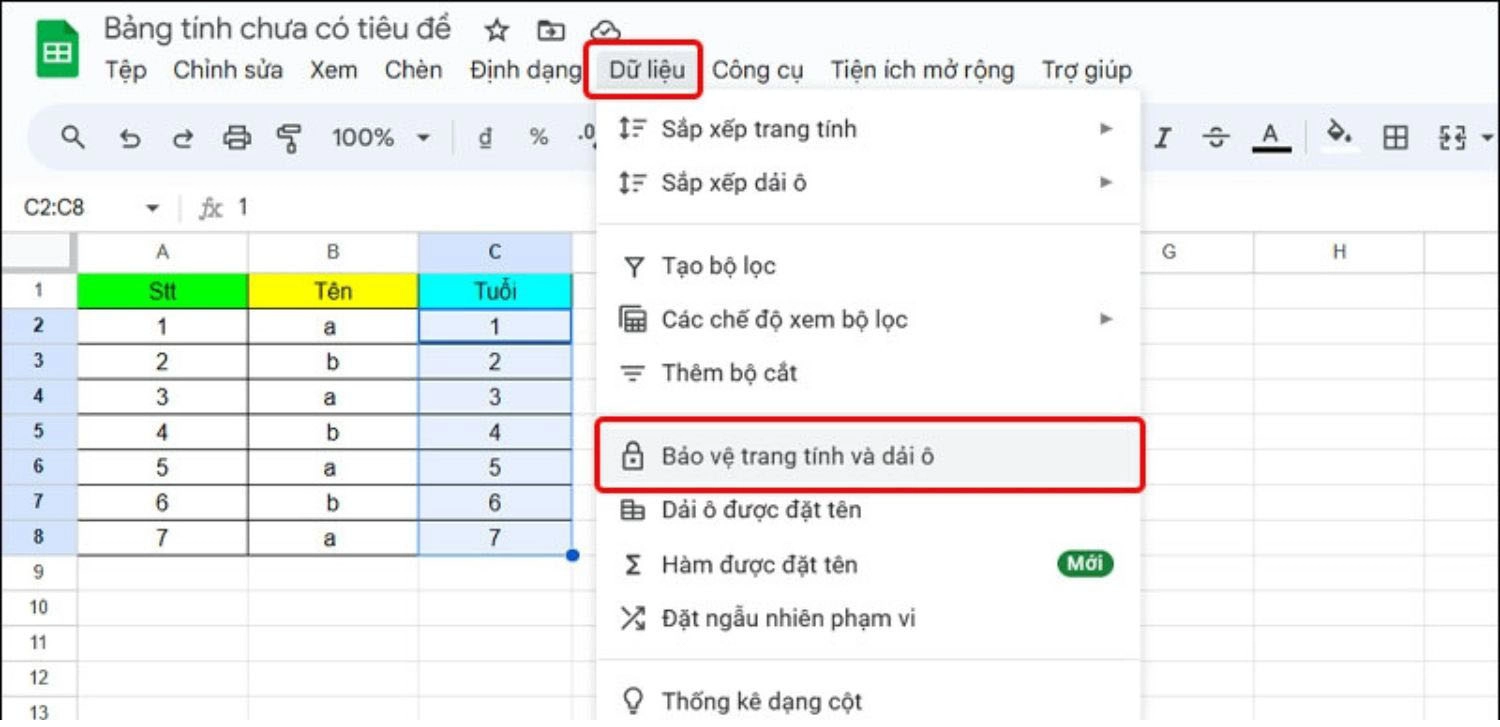Apply currency format (đ) button
Viewport: 1500px width, 727px height.
pos(486,138)
